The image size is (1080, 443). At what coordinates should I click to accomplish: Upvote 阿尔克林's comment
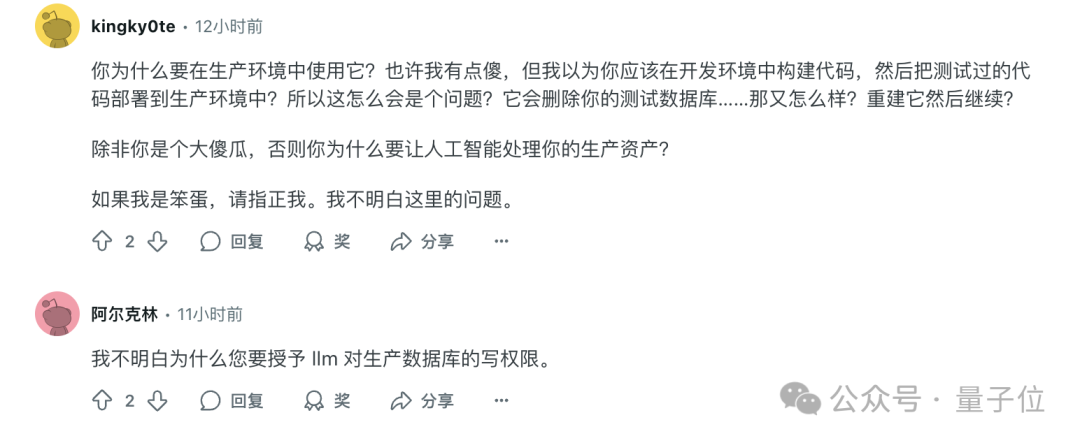pyautogui.click(x=101, y=401)
